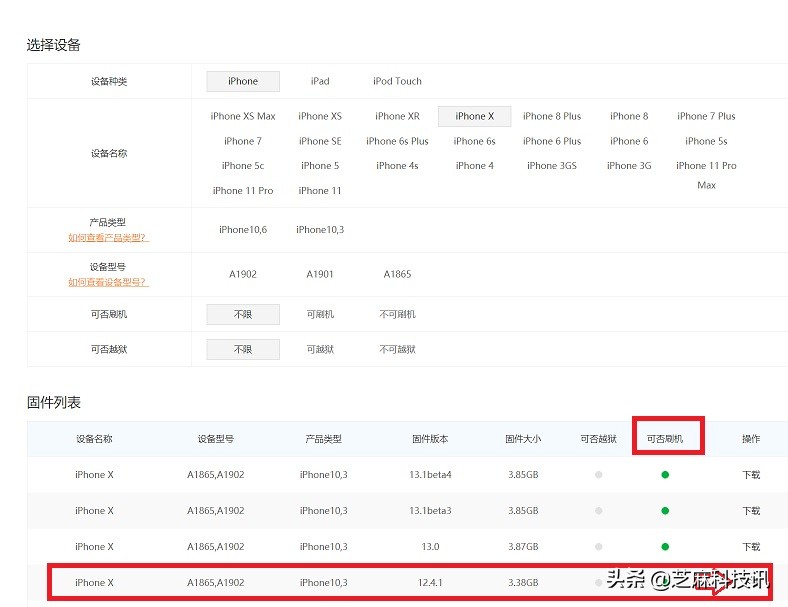Select iPad device category
This screenshot has width=788, height=607.
click(320, 82)
